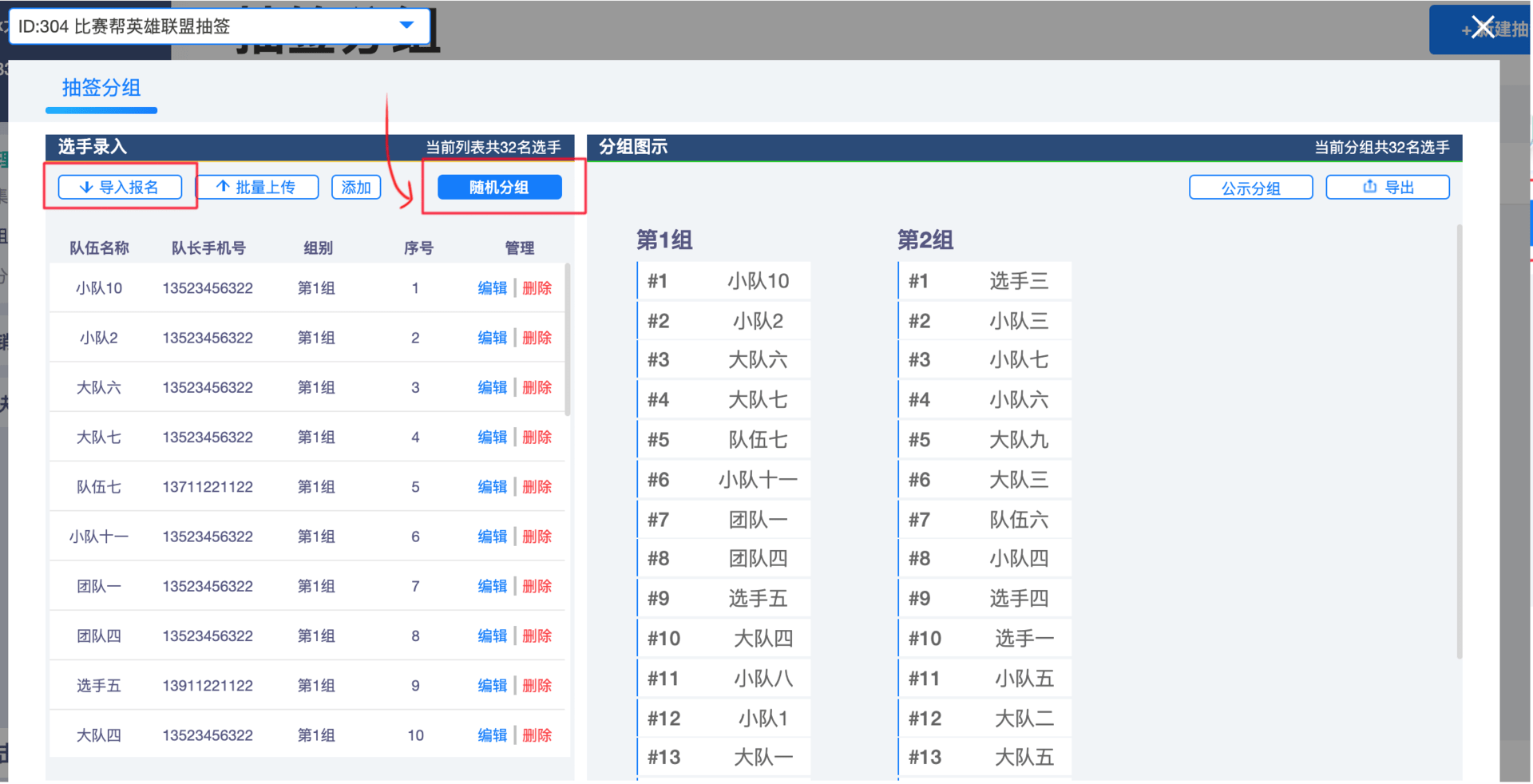This screenshot has width=1533, height=784.
Task: Delete the 大队四 row
Action: pos(537,735)
